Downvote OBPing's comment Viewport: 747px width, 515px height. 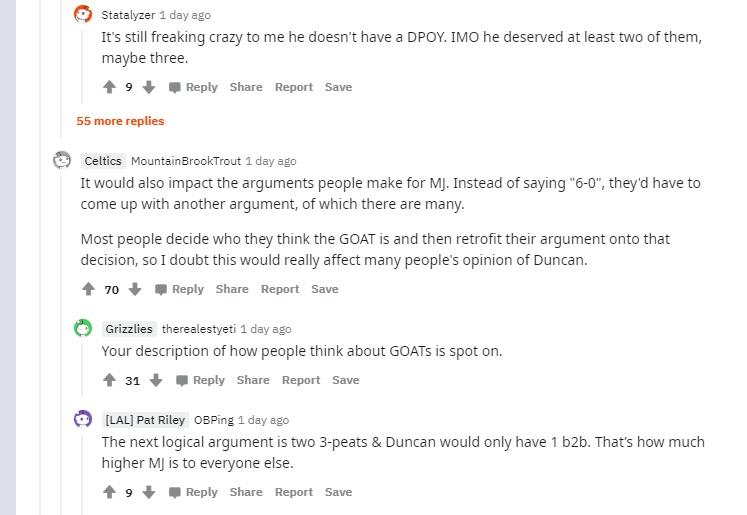(149, 492)
